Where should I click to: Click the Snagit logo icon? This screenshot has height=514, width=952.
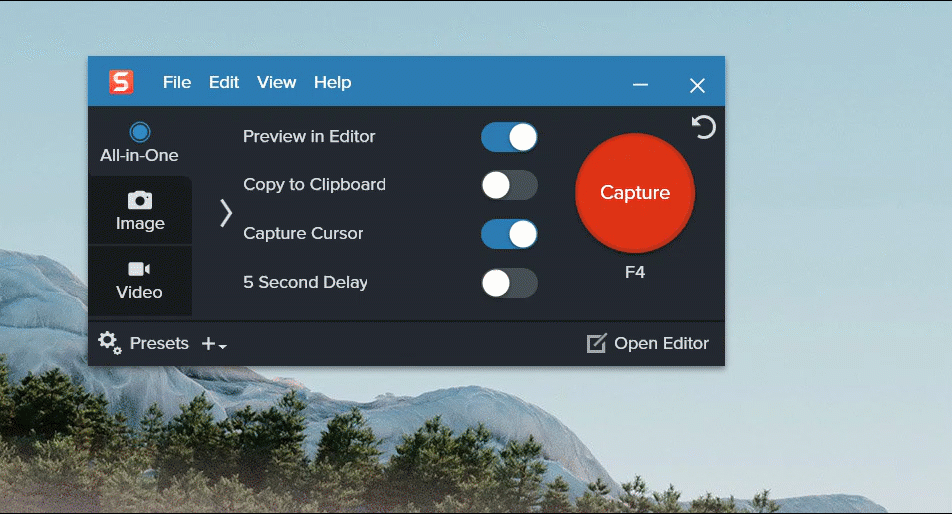pyautogui.click(x=121, y=82)
